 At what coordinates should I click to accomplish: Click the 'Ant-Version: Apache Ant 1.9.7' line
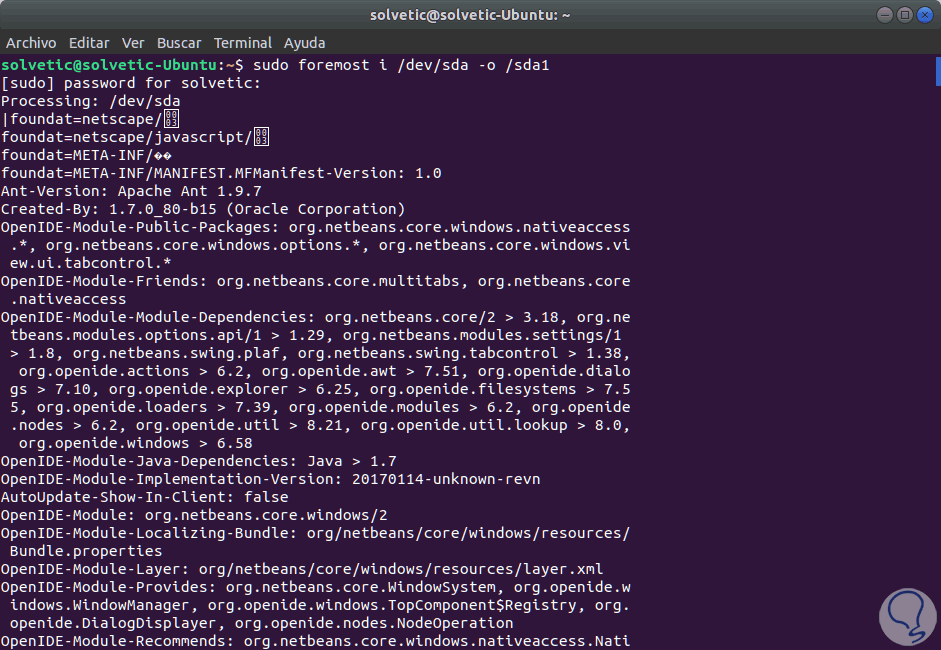click(131, 191)
